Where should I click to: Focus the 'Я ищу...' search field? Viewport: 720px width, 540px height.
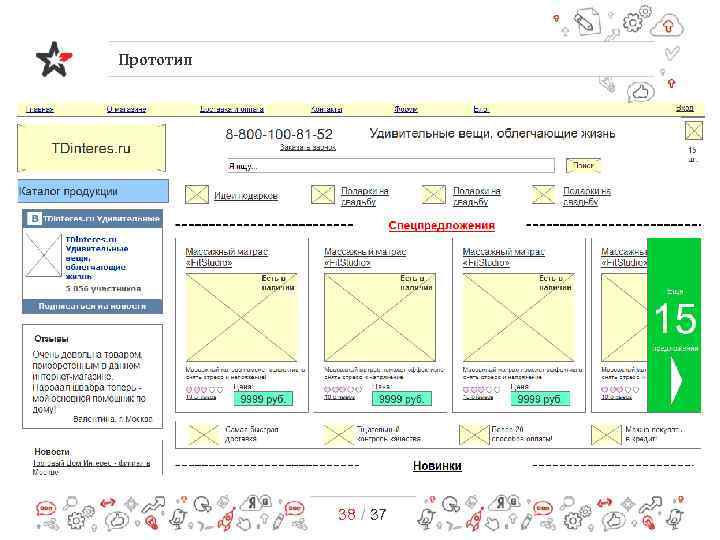tap(390, 166)
